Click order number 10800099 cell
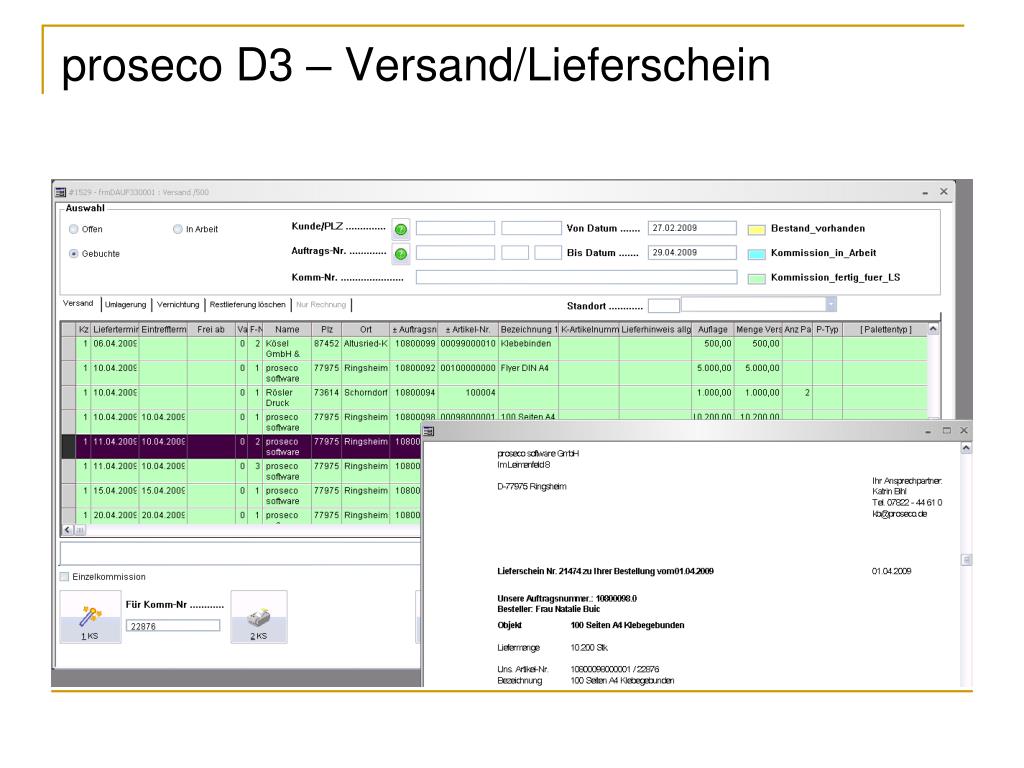Screen dimensions: 1024x768 coord(414,349)
